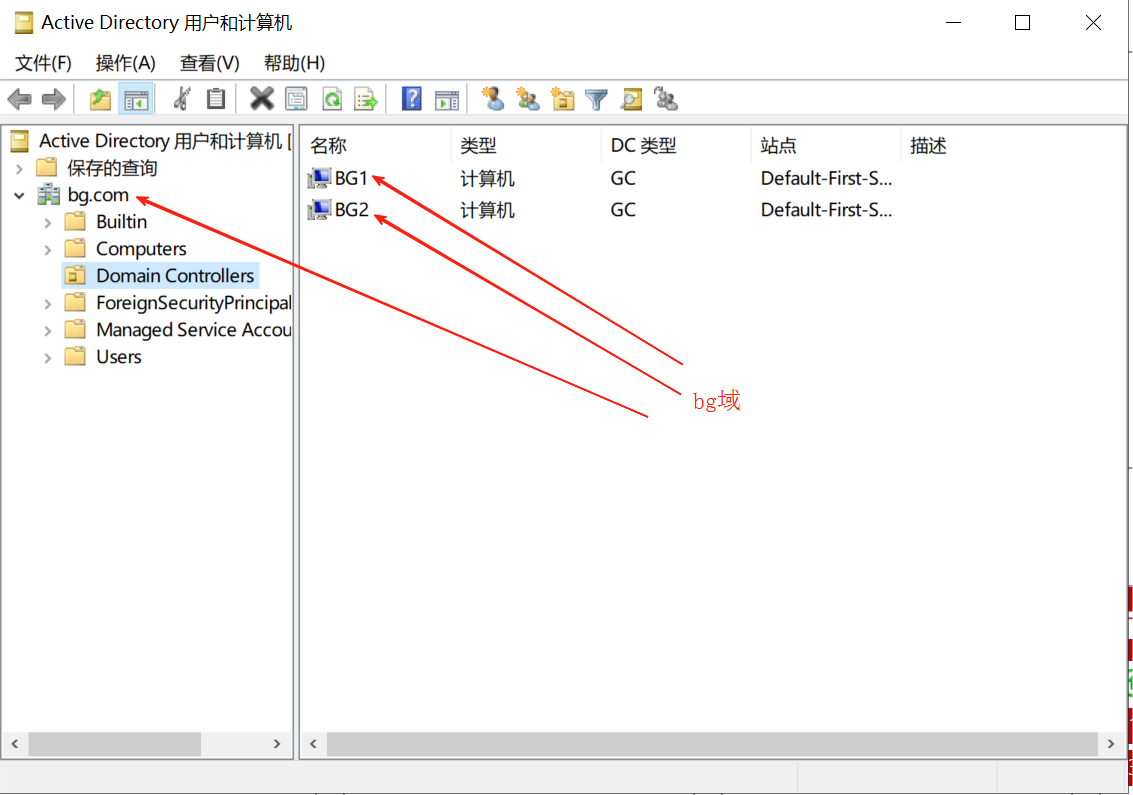
Task: Collapse the bg.com domain node
Action: (x=20, y=195)
